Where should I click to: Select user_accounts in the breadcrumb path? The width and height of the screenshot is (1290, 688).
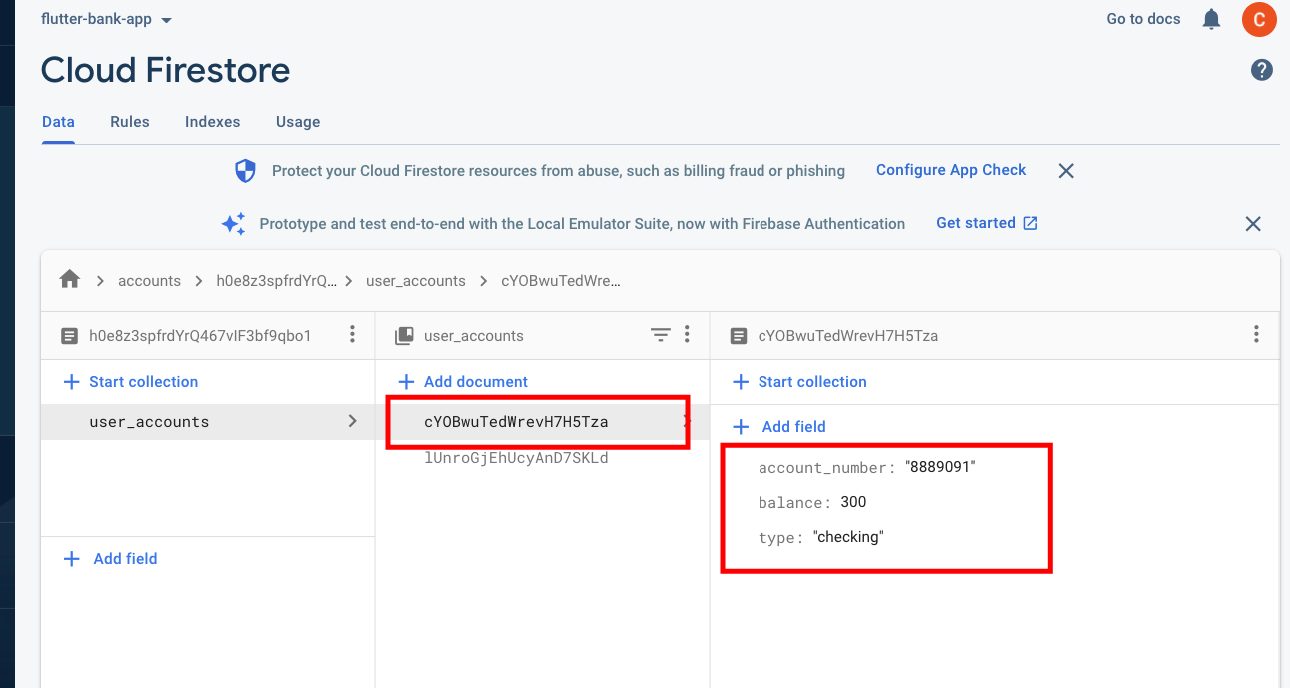tap(416, 281)
